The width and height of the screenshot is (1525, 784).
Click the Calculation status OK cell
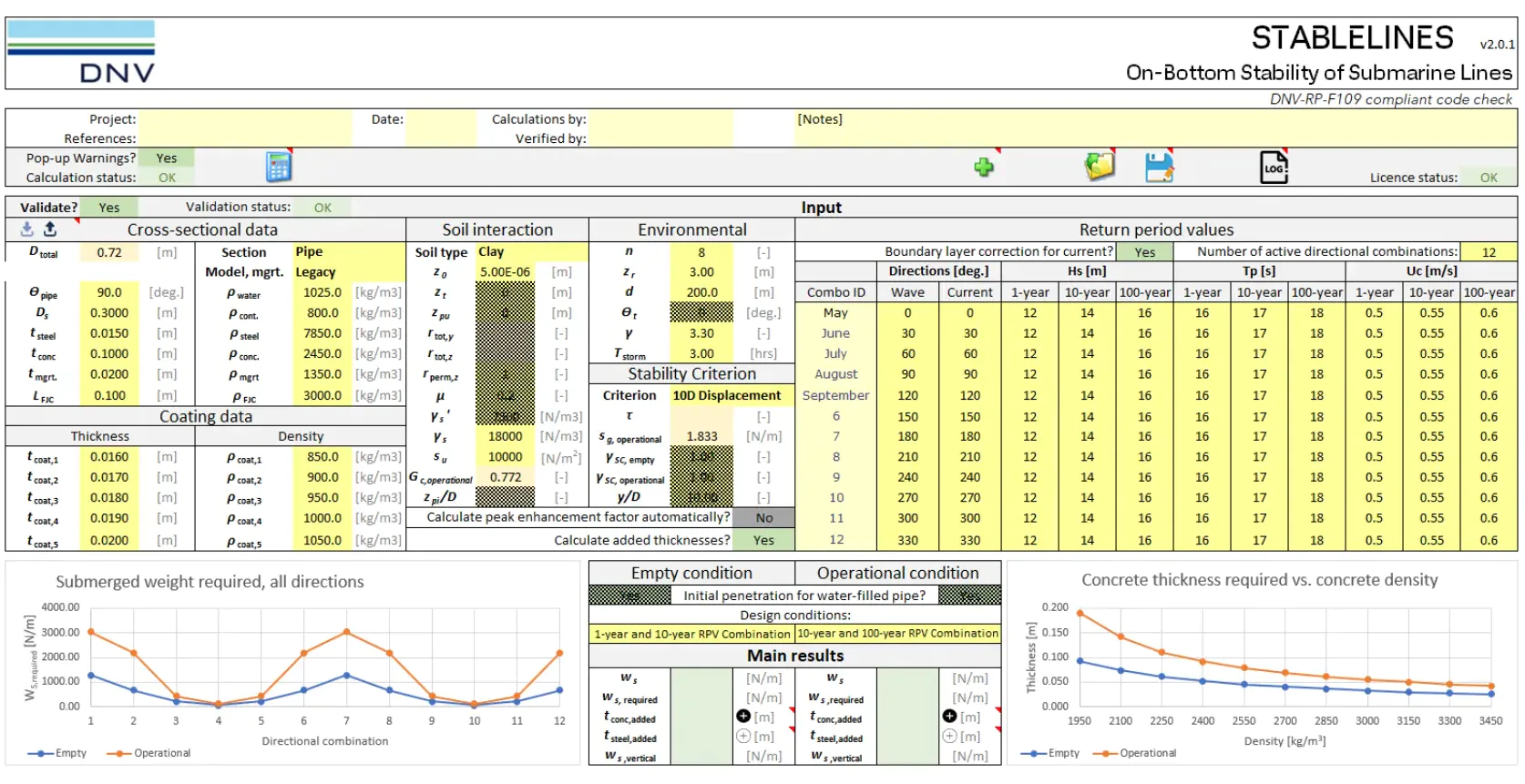point(167,178)
